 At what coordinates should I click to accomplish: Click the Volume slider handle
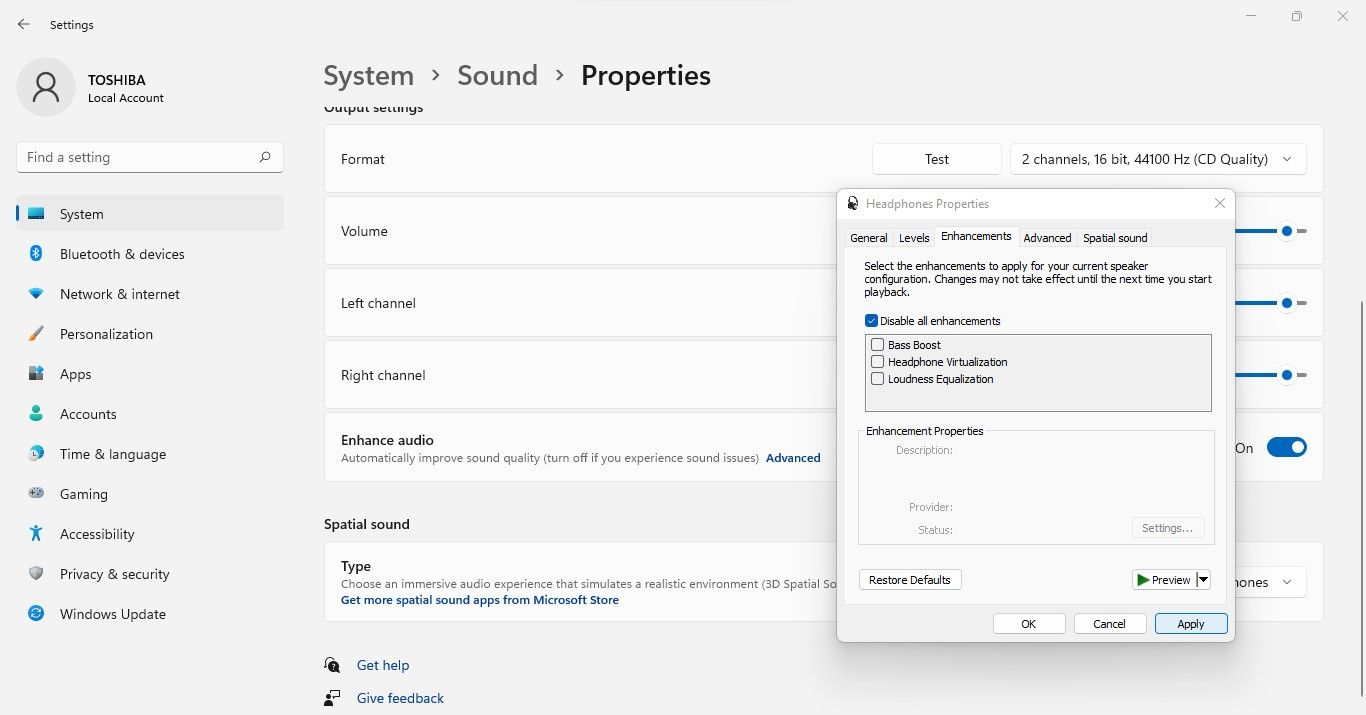click(x=1287, y=231)
